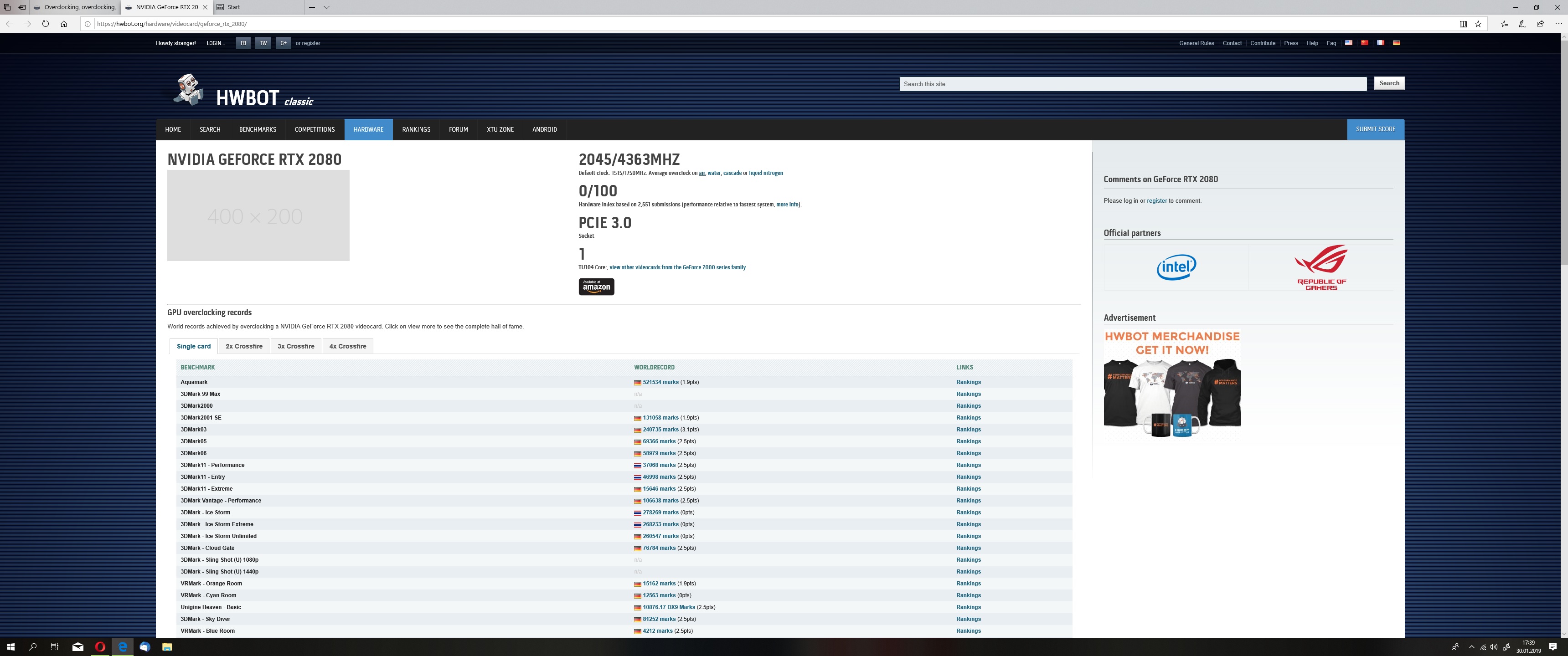This screenshot has width=1568, height=656.
Task: Add page to browser favorites star
Action: pyautogui.click(x=1478, y=24)
